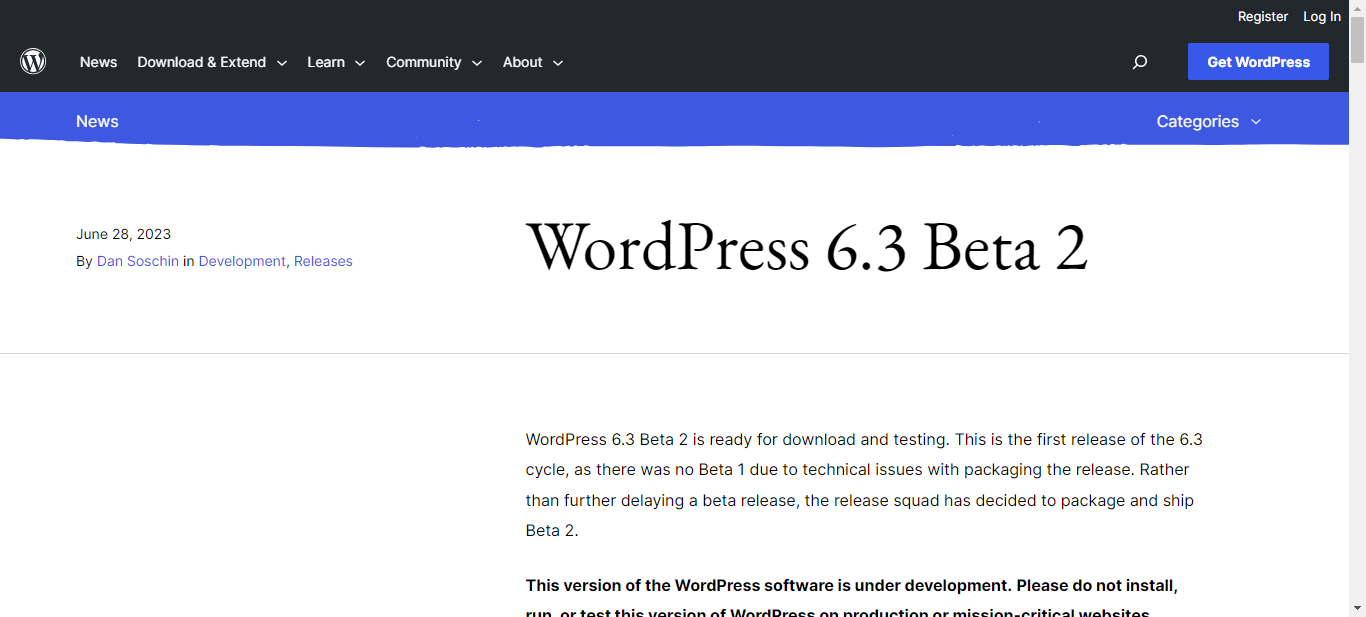Click the vertical scrollbar thumb
Screen dimensions: 1366x617
(1357, 40)
